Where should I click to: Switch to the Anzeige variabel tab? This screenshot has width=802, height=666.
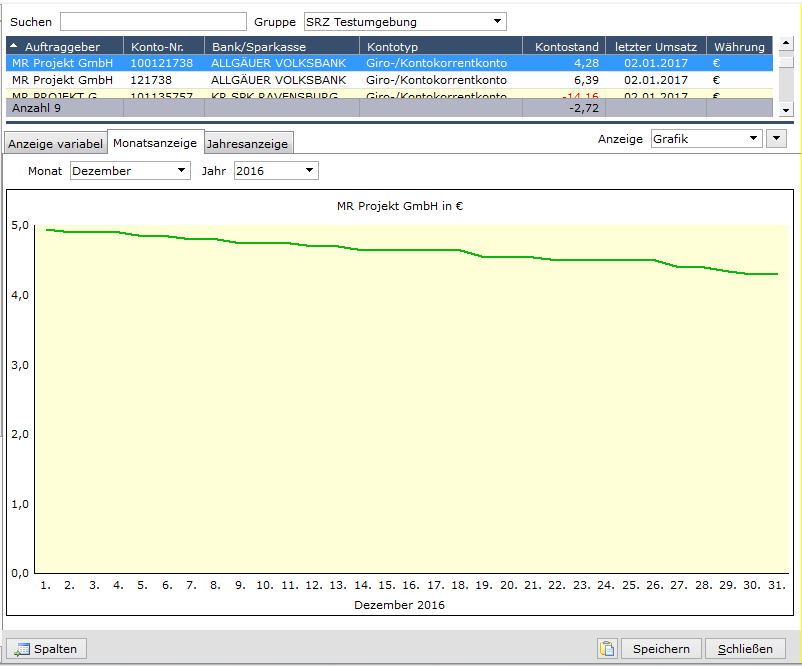(55, 144)
